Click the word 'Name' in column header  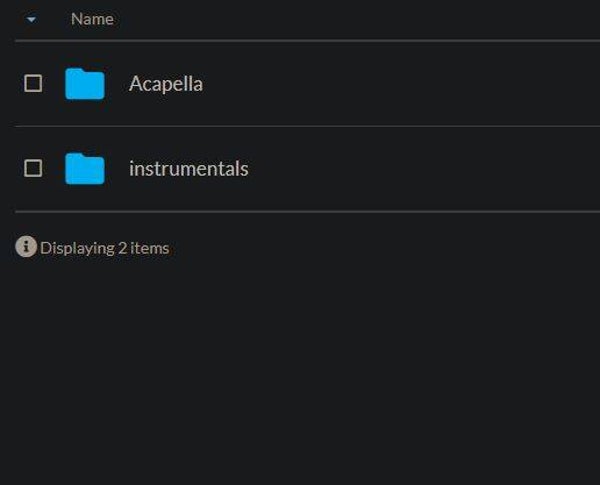pyautogui.click(x=92, y=19)
